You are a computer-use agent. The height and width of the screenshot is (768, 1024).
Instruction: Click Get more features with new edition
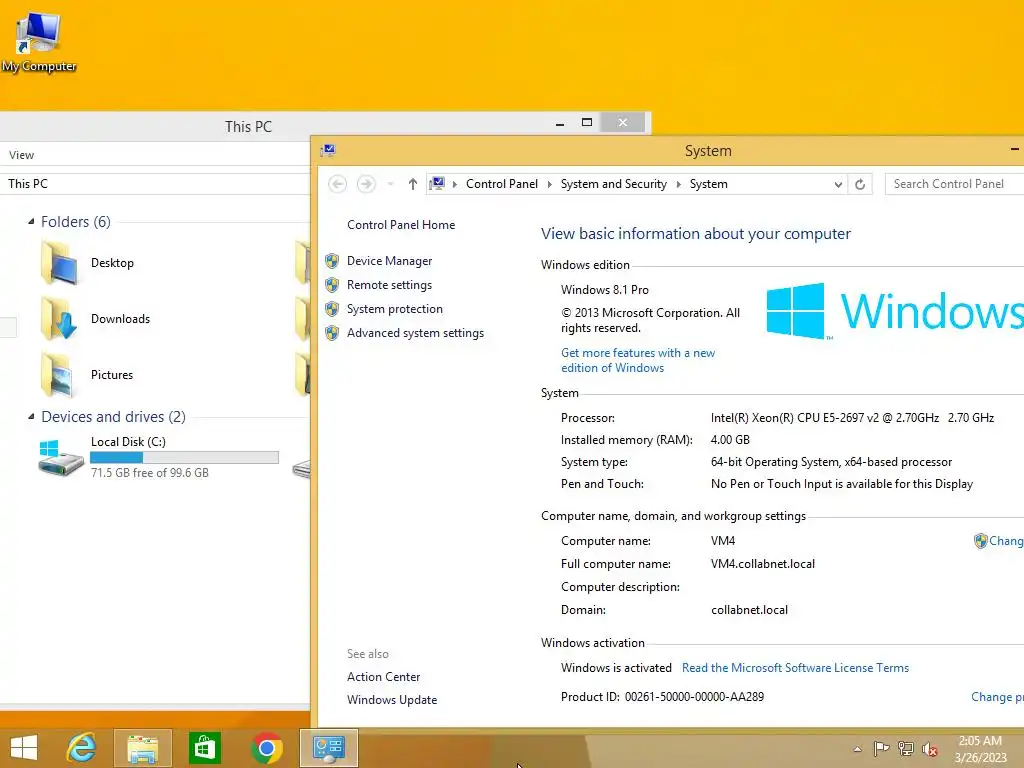click(x=638, y=360)
